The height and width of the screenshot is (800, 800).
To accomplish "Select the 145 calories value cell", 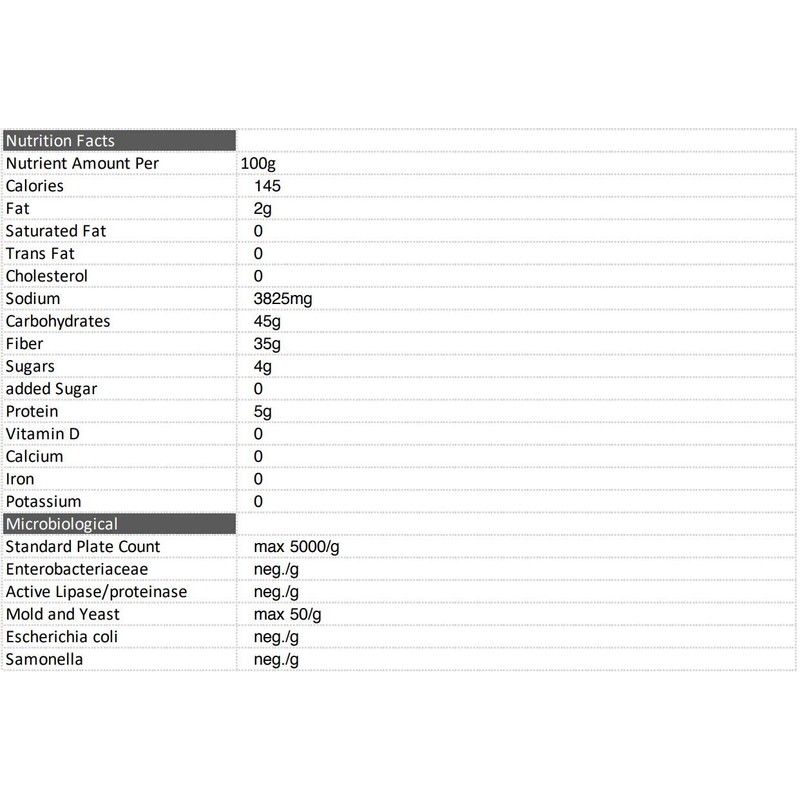I will click(x=269, y=186).
